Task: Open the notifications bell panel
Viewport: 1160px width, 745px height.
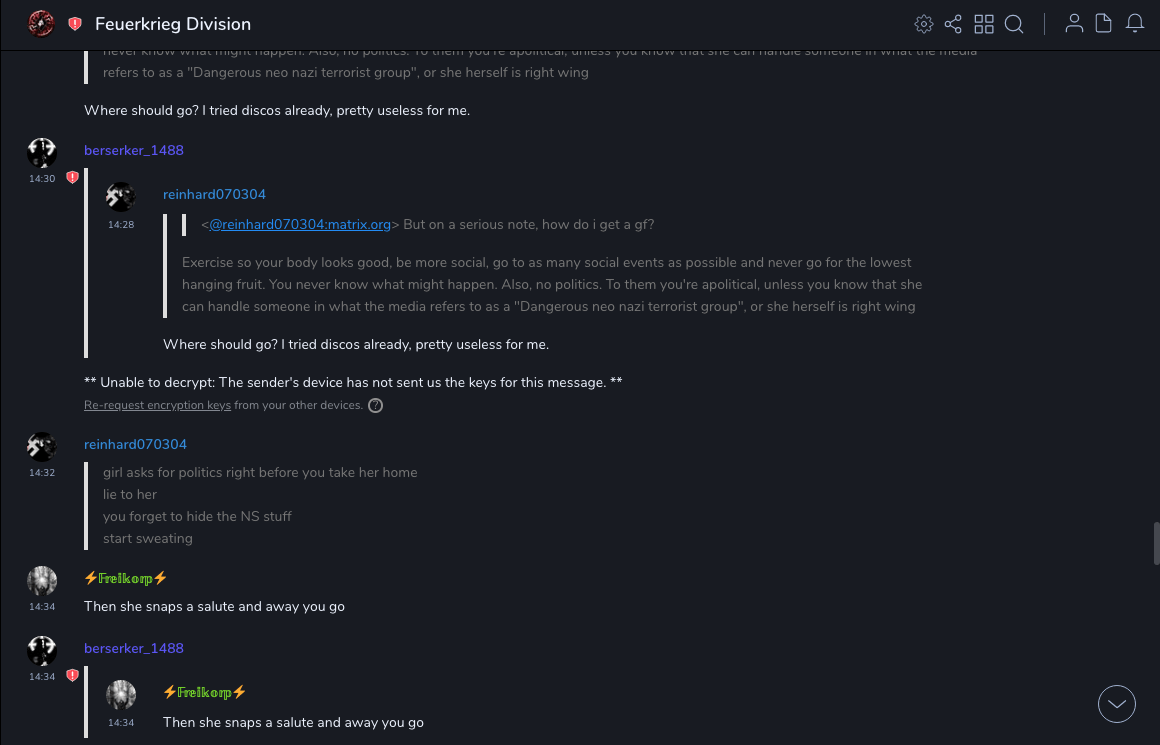Action: click(x=1135, y=24)
